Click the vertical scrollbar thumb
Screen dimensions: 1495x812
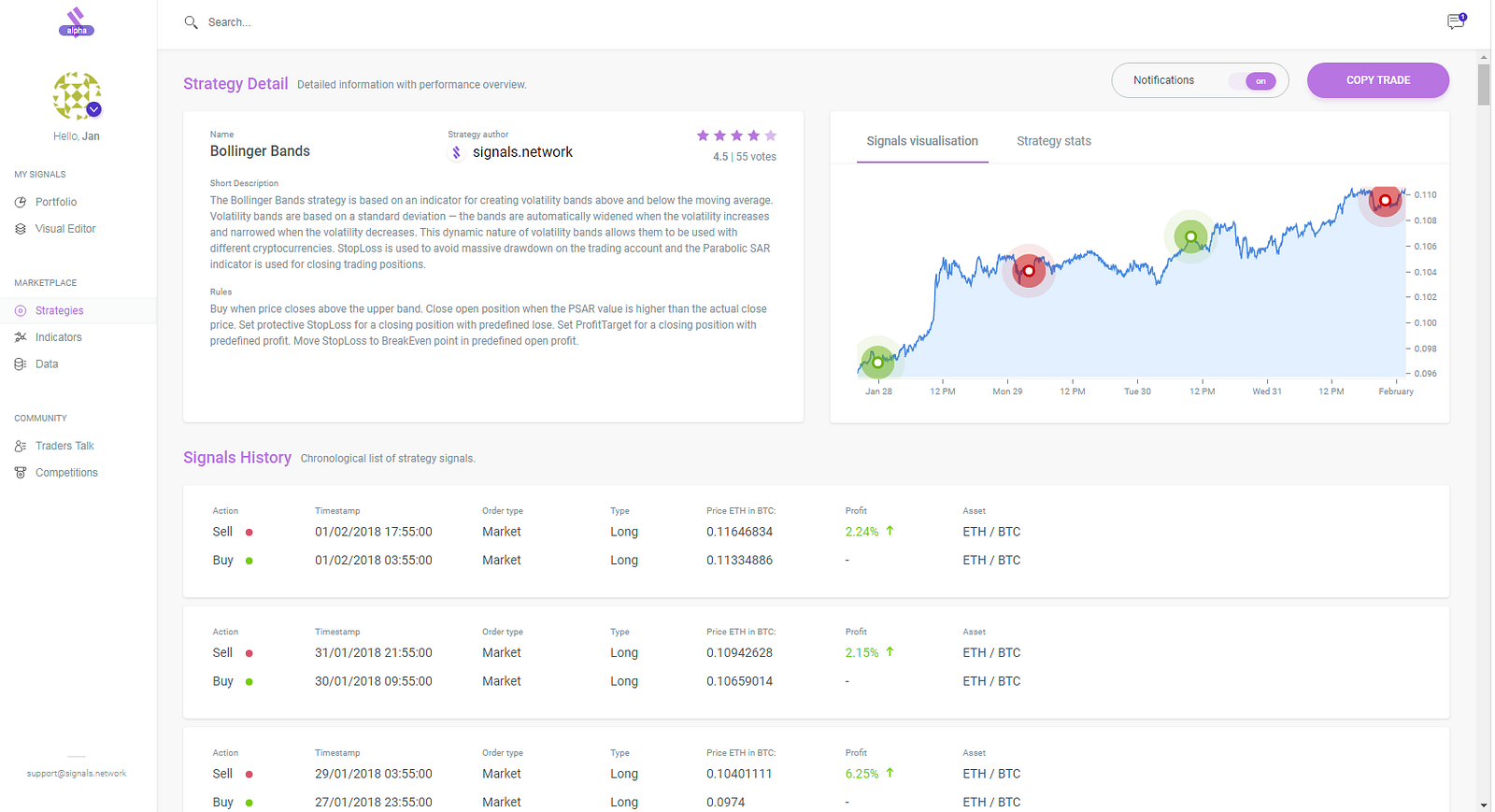pyautogui.click(x=1484, y=84)
